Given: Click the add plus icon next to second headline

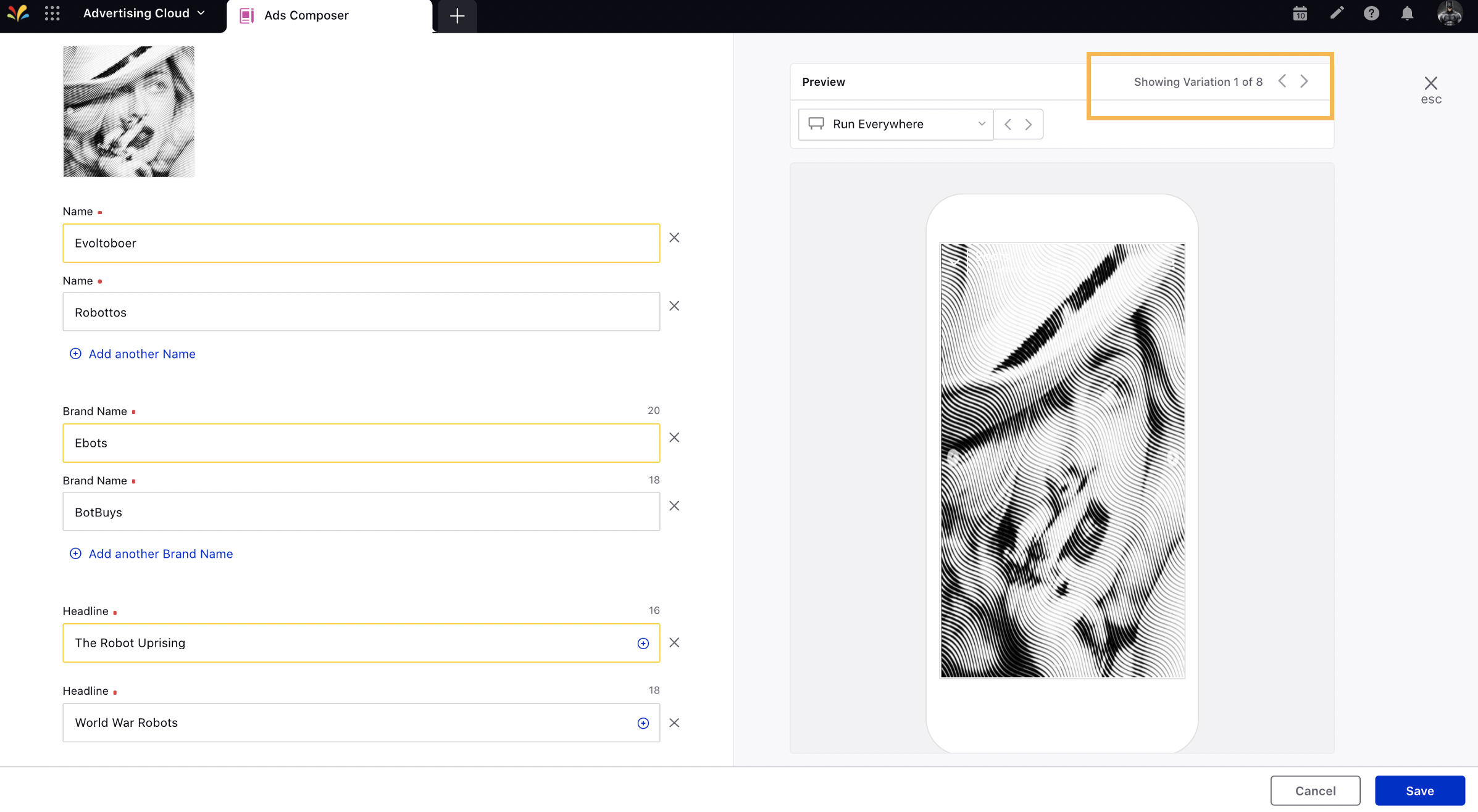Looking at the screenshot, I should [643, 723].
